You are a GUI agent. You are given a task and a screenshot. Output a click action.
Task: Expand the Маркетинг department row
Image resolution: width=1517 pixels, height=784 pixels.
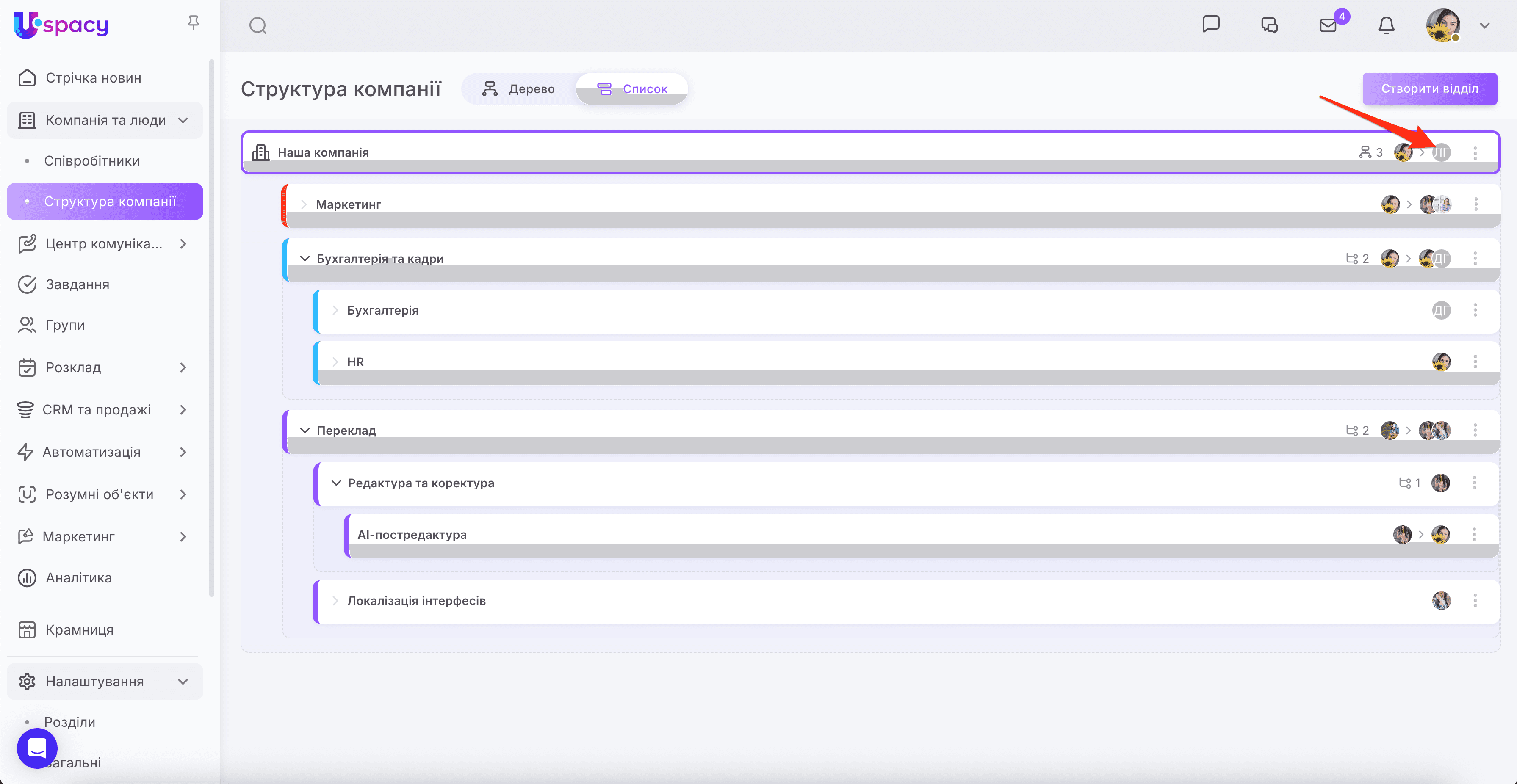pos(304,204)
